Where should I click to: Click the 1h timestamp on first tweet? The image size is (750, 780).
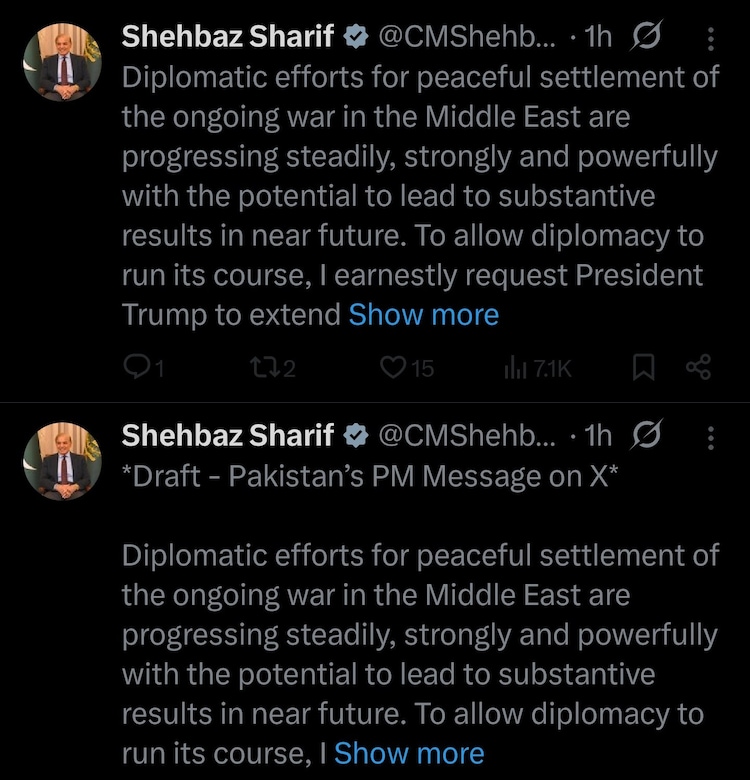[598, 37]
